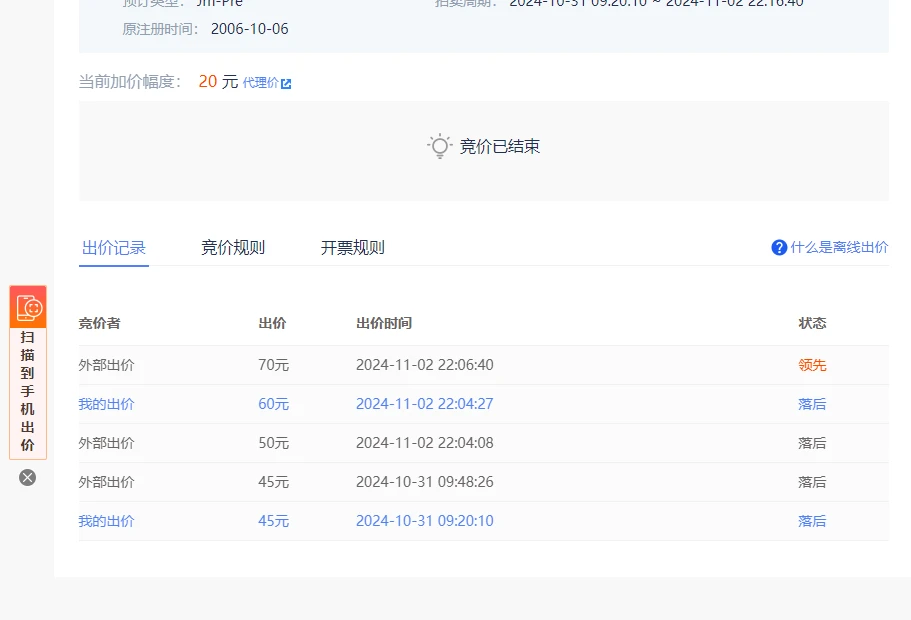This screenshot has width=911, height=620.
Task: Click the 领先 status label
Action: pos(812,365)
